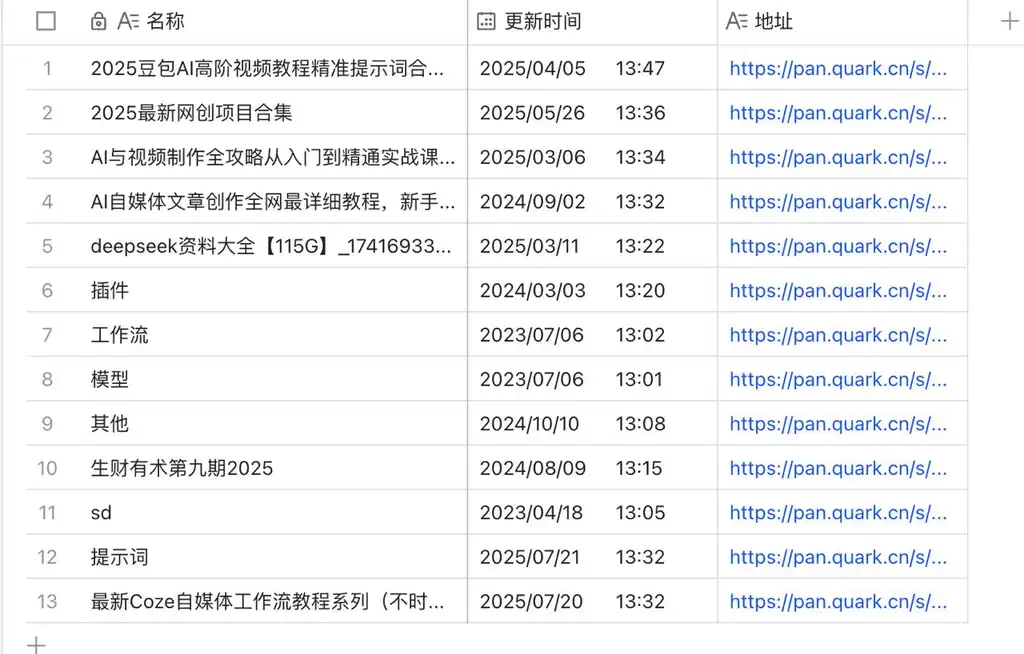The height and width of the screenshot is (654, 1024).
Task: Click the text-type icon of 名称 column
Action: [x=128, y=21]
